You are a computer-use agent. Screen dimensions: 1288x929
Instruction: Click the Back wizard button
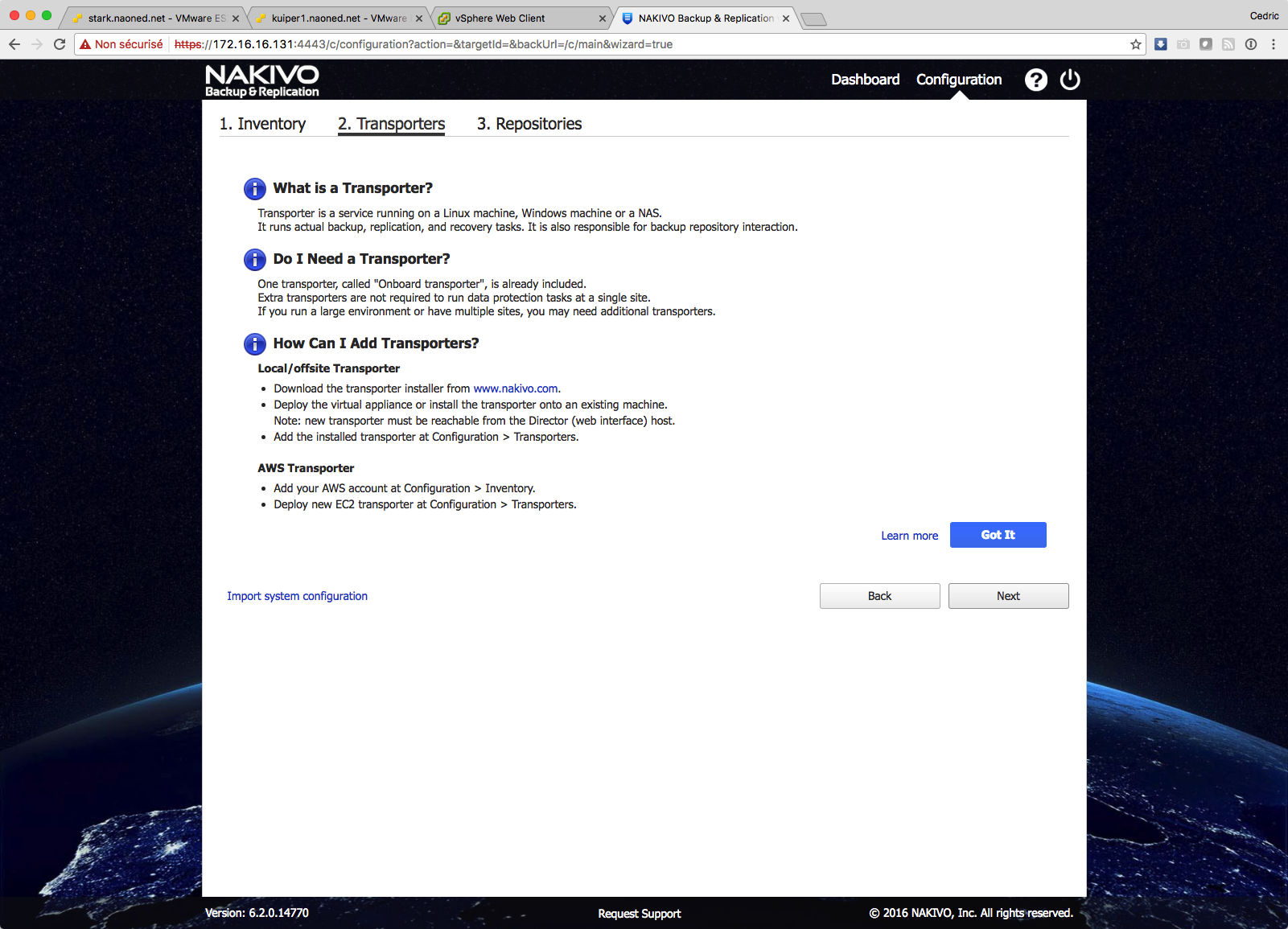(879, 596)
